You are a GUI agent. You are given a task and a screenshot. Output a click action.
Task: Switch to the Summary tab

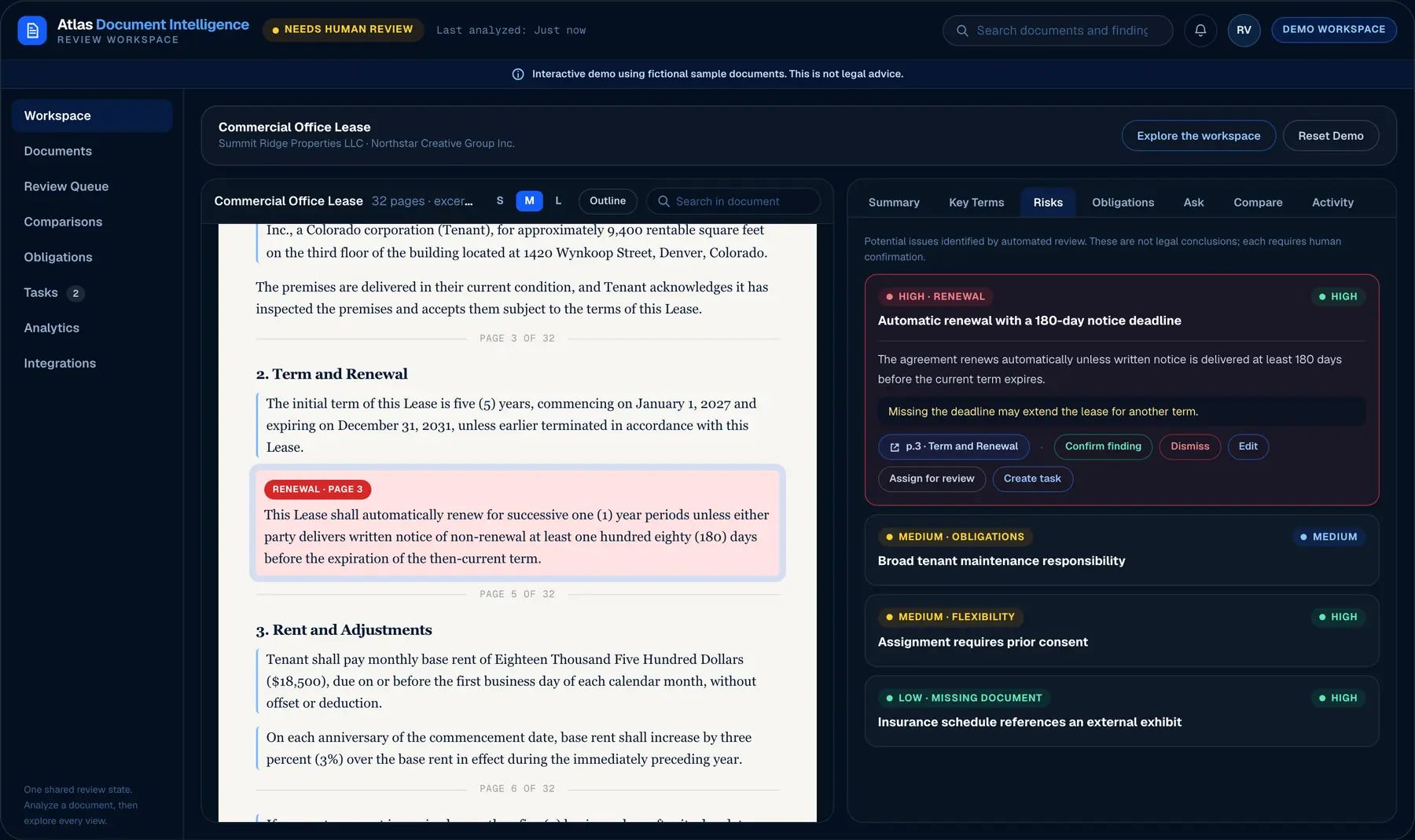click(x=894, y=203)
